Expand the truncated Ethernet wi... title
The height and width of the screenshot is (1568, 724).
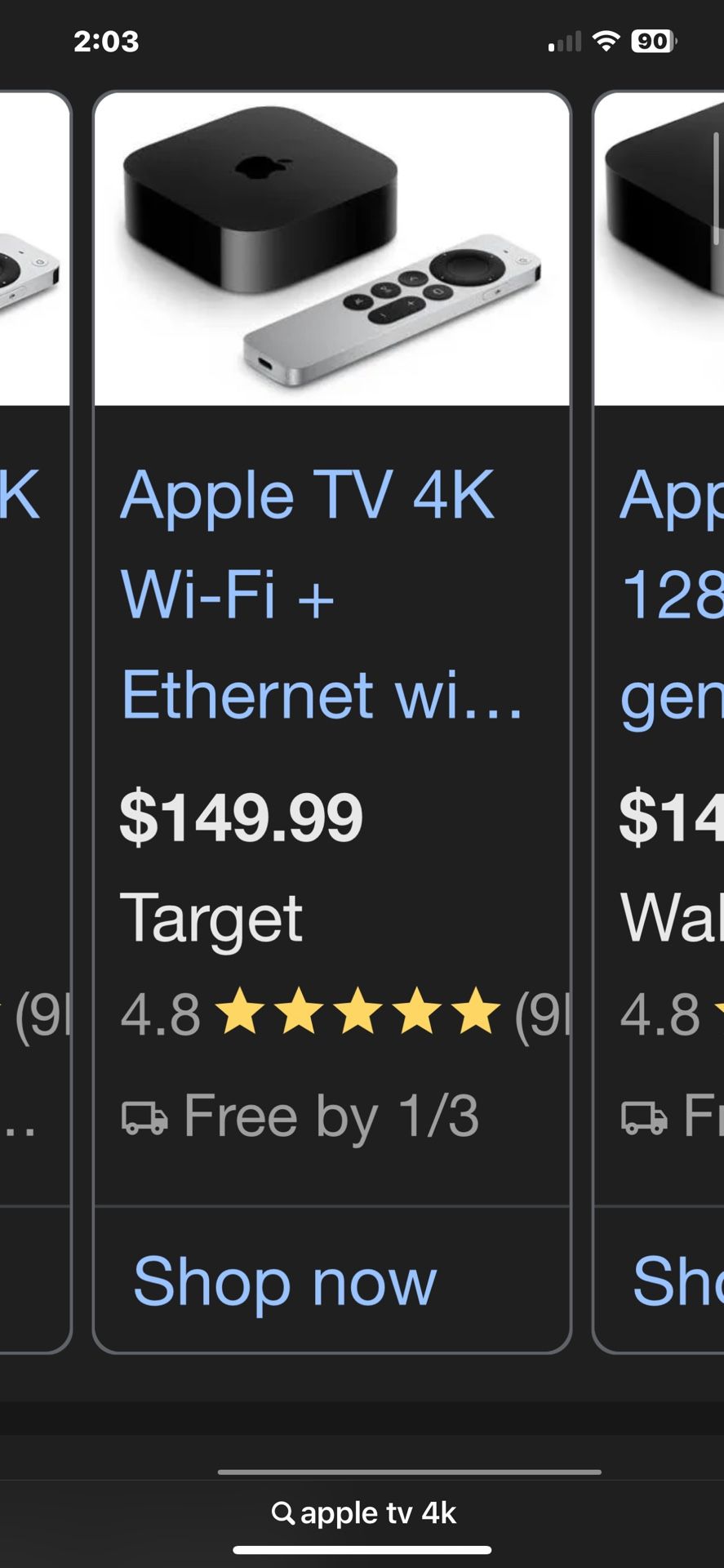pos(322,697)
